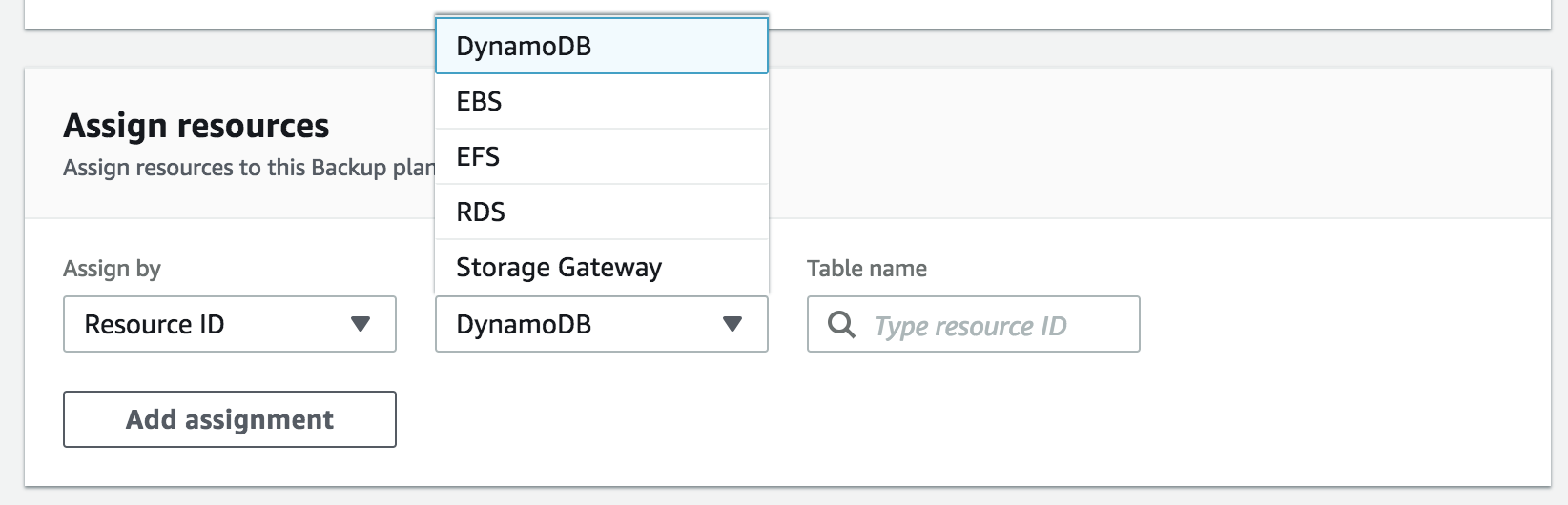Click the 'Table name' field label
Image resolution: width=1568 pixels, height=505 pixels.
866,269
